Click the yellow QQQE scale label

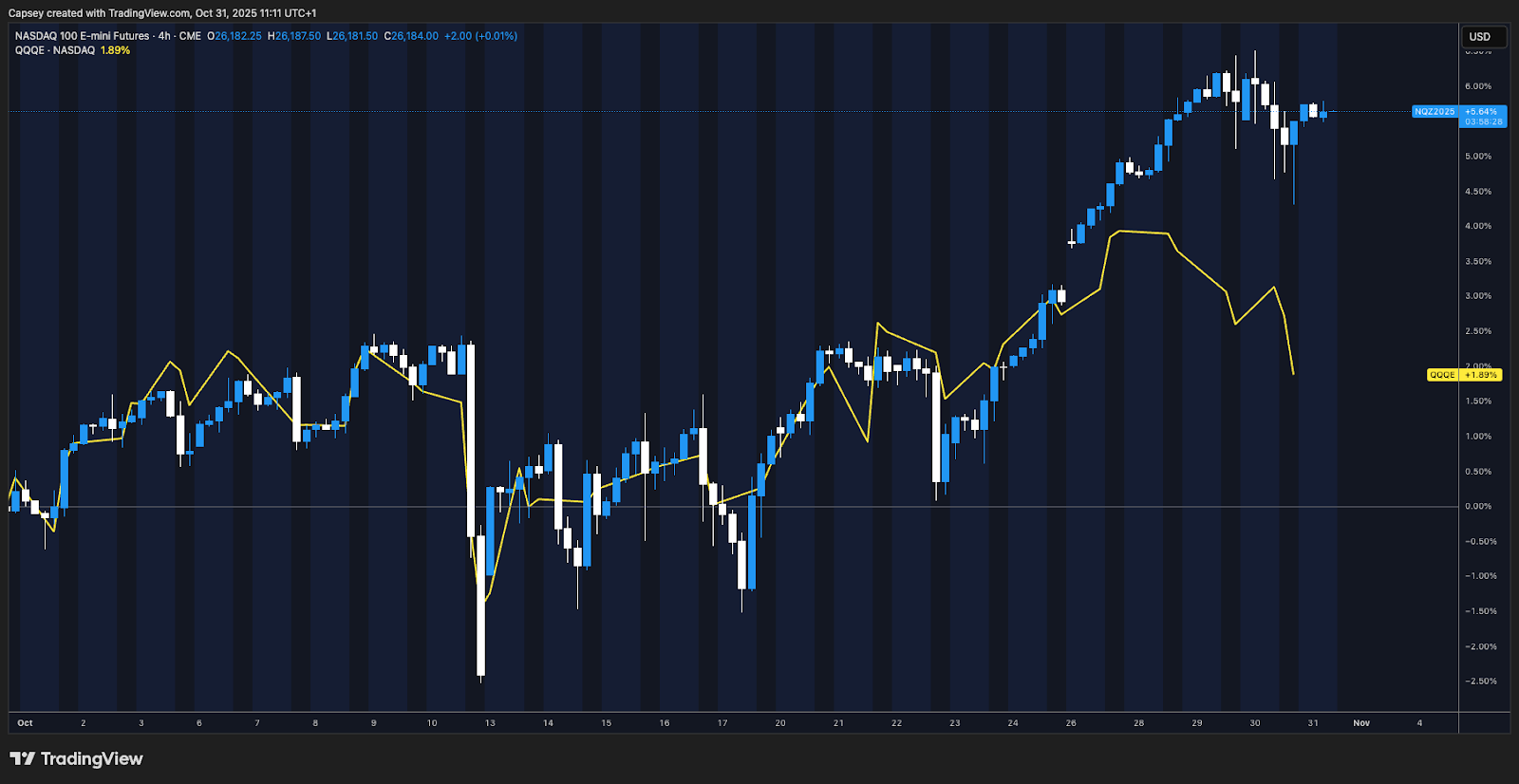point(1442,375)
